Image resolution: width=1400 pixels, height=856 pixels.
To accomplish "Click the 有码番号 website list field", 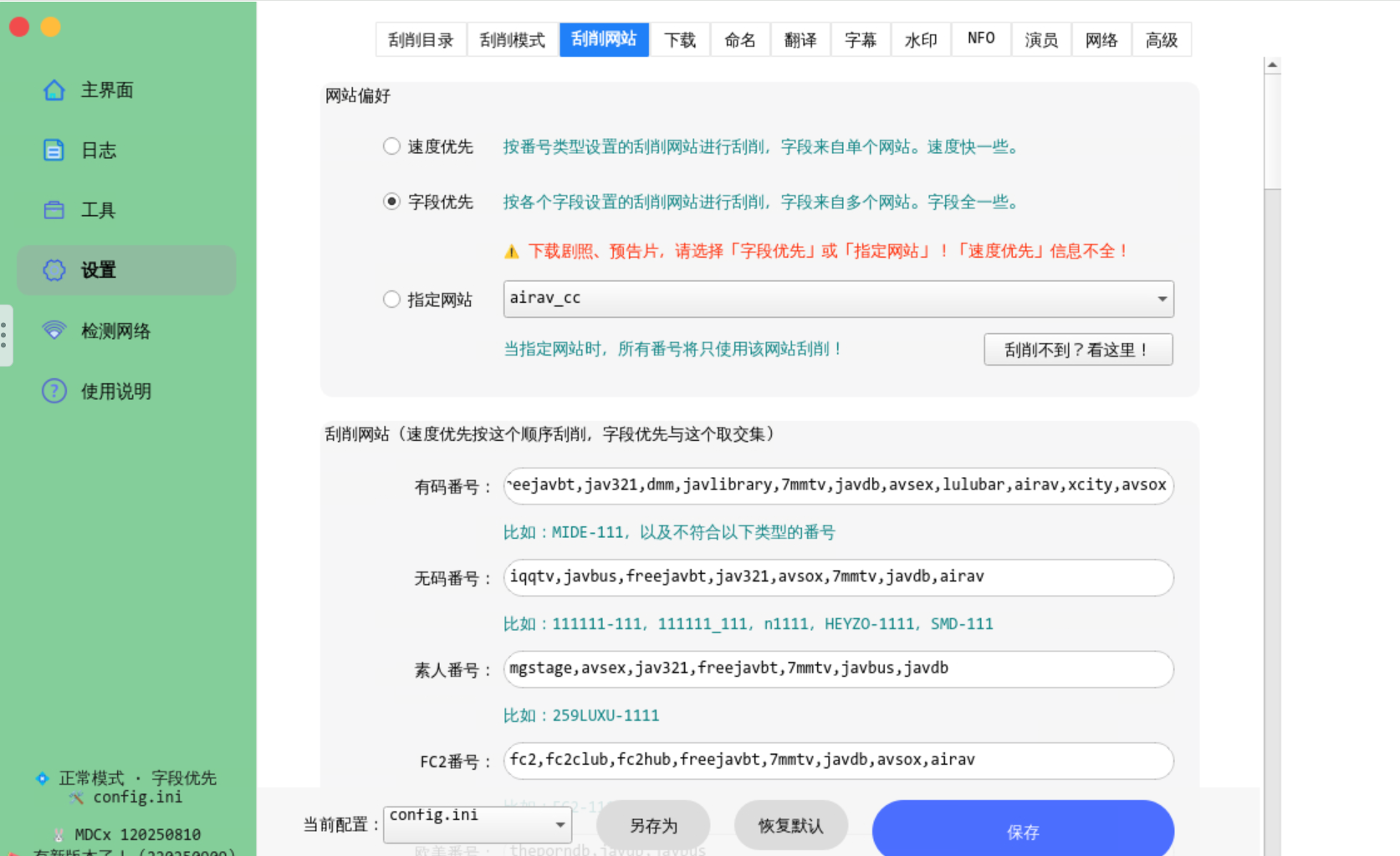I will 838,485.
